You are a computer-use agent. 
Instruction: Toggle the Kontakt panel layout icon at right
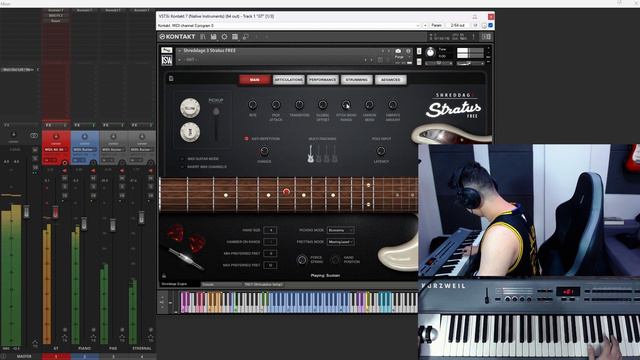[486, 37]
